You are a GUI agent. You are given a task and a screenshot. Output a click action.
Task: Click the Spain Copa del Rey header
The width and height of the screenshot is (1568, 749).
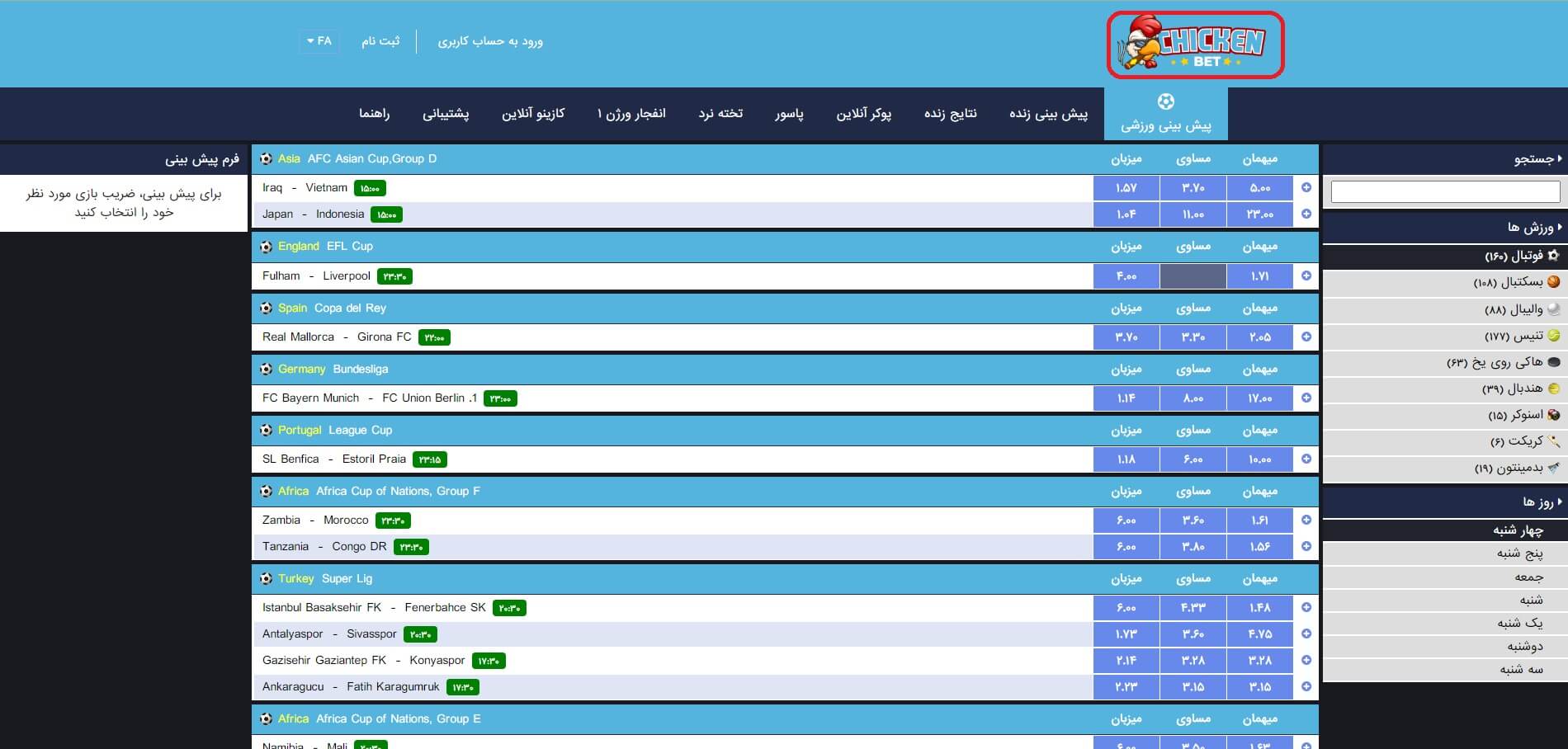pyautogui.click(x=785, y=308)
